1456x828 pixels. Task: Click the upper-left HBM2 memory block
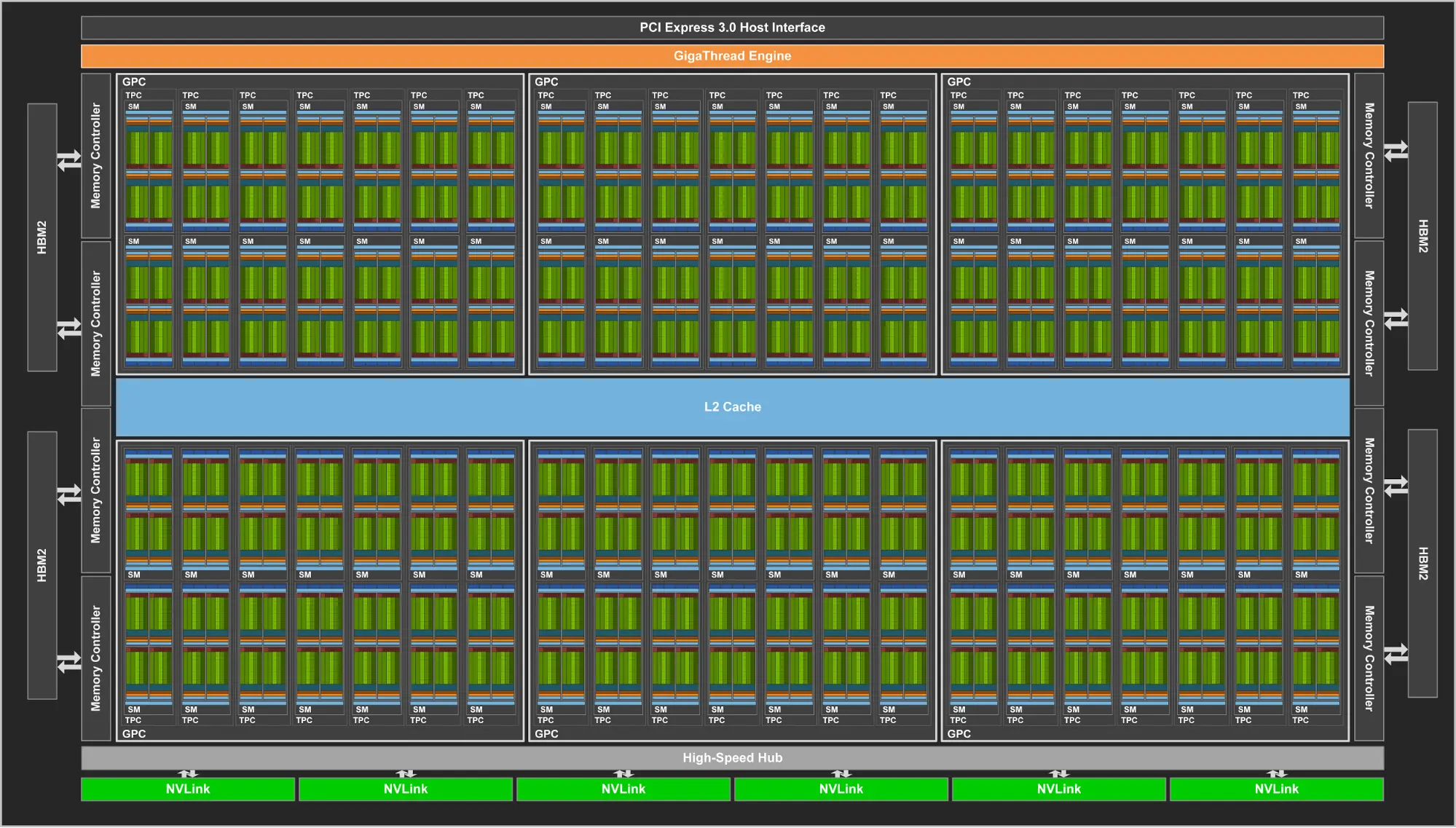[42, 237]
